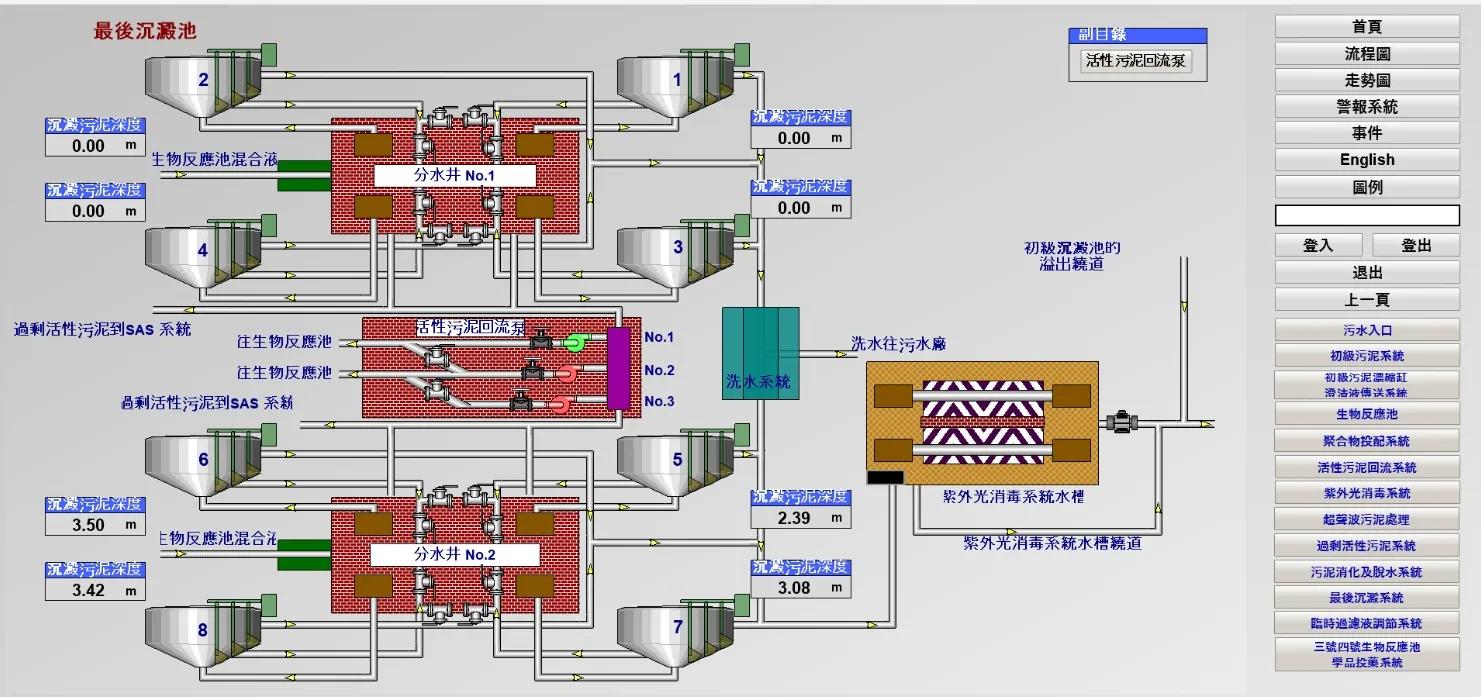
Task: Click the 洗水往污水廠 label
Action: coord(898,343)
